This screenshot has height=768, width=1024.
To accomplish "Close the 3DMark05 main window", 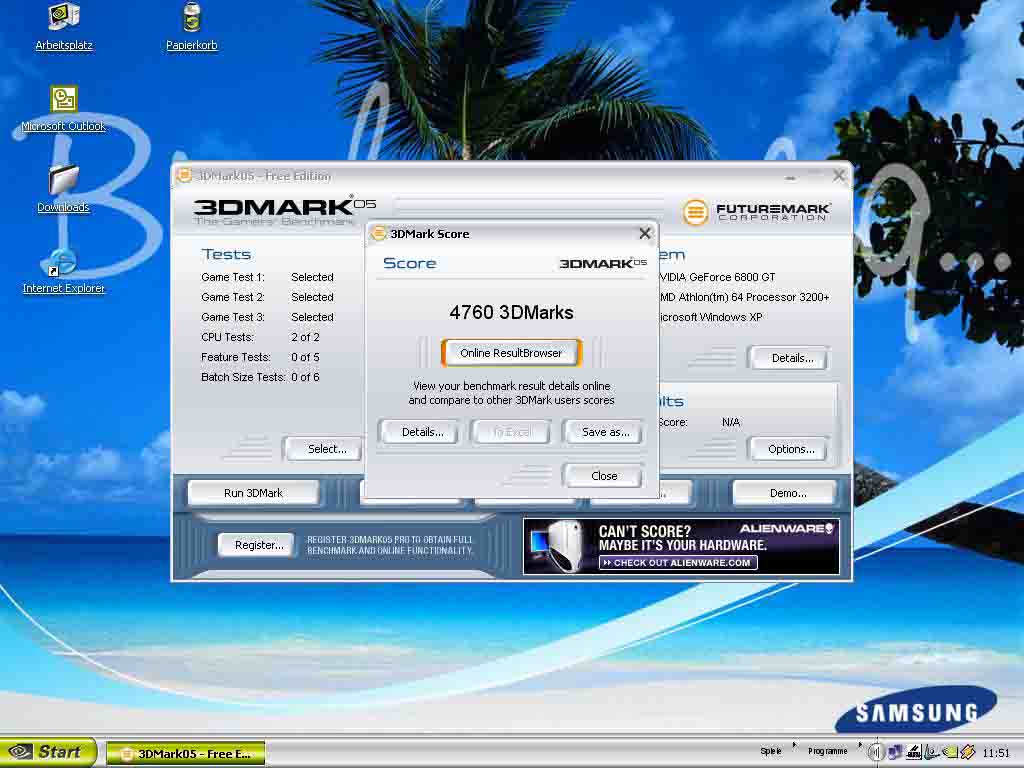I will coord(839,176).
